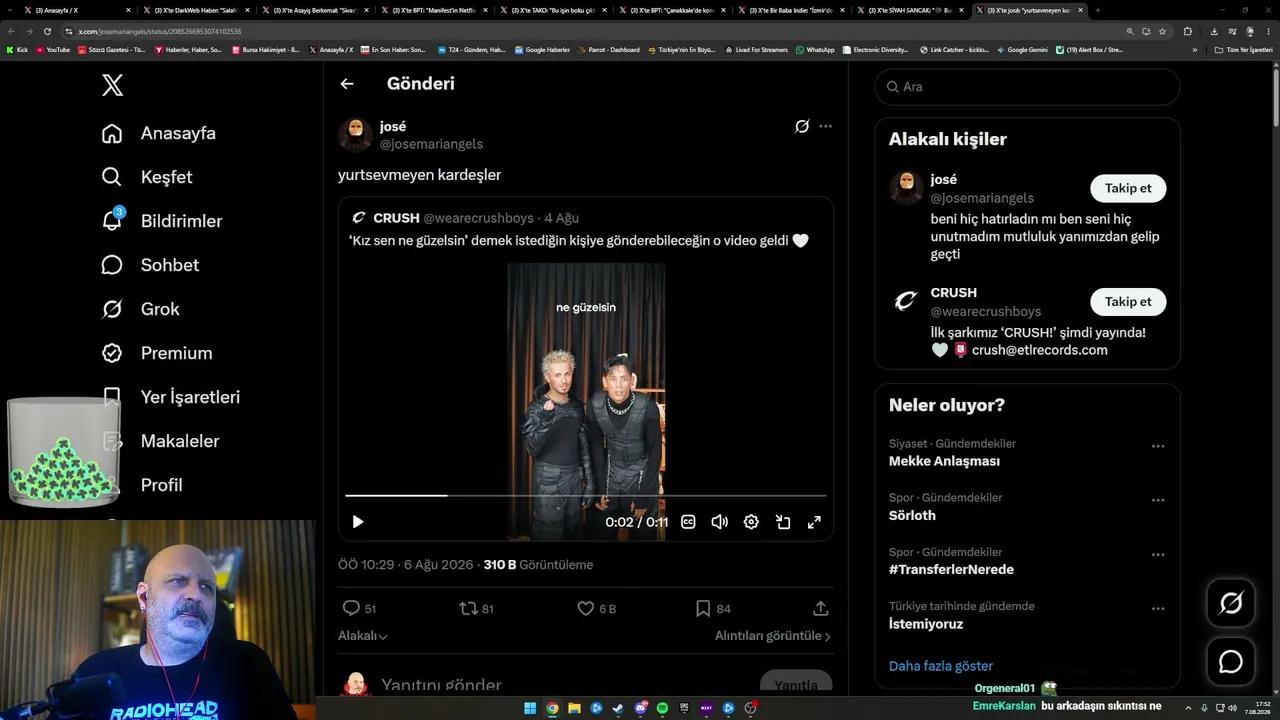Open Steam from the taskbar

pos(618,708)
